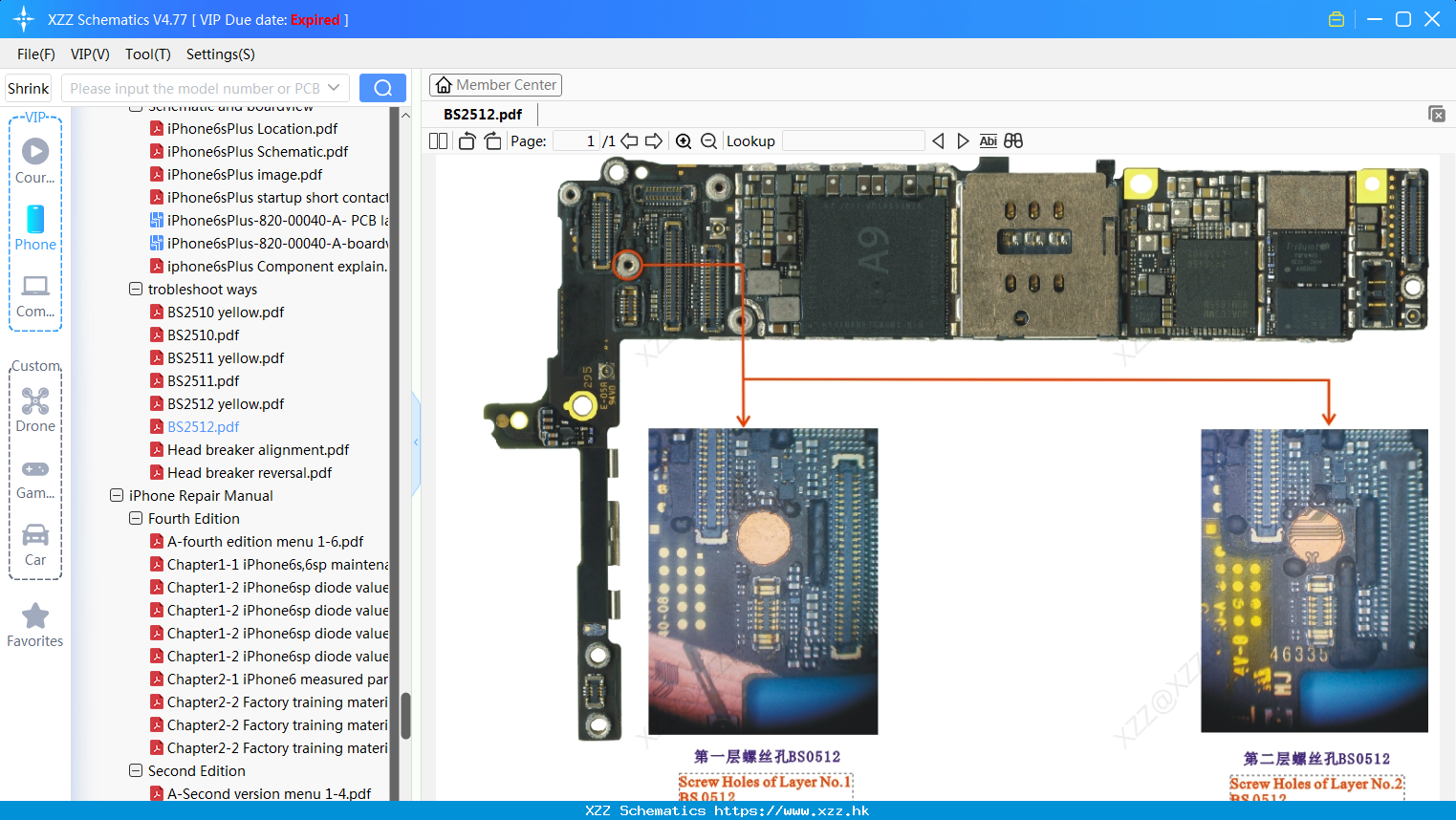Select the Car category icon

point(35,545)
